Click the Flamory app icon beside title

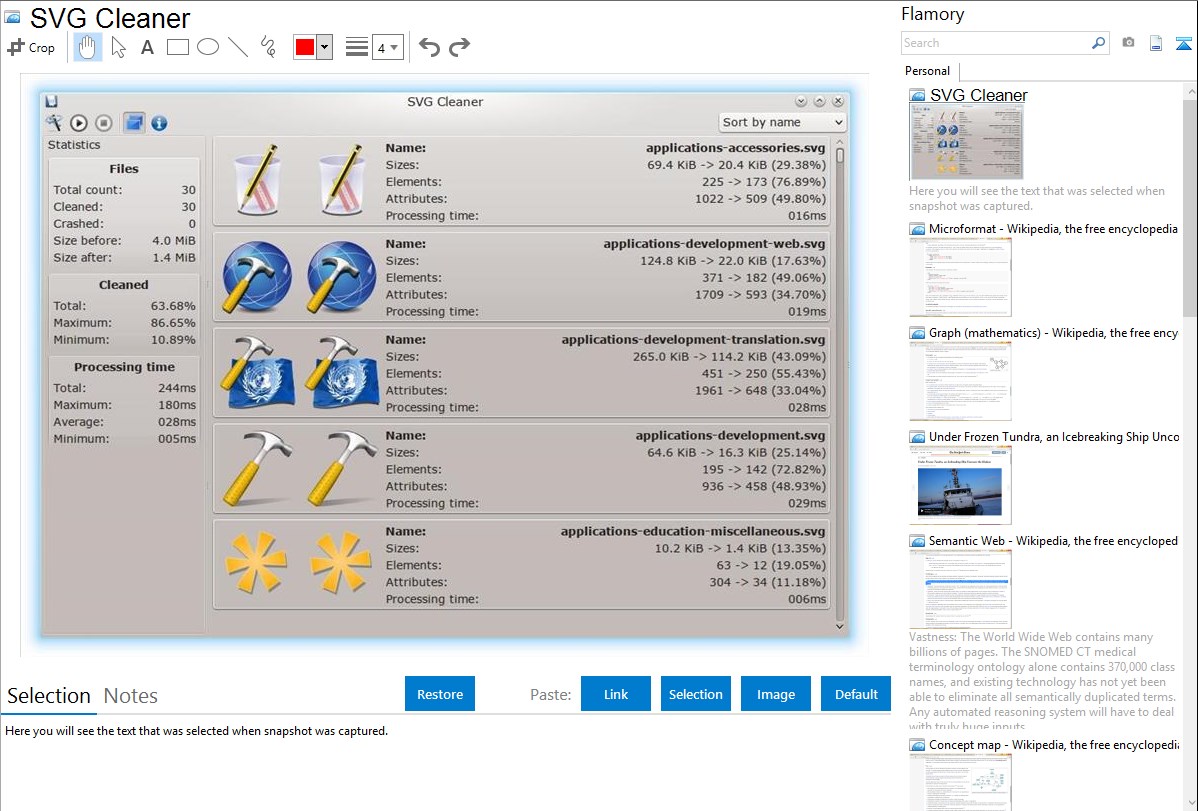(x=12, y=17)
